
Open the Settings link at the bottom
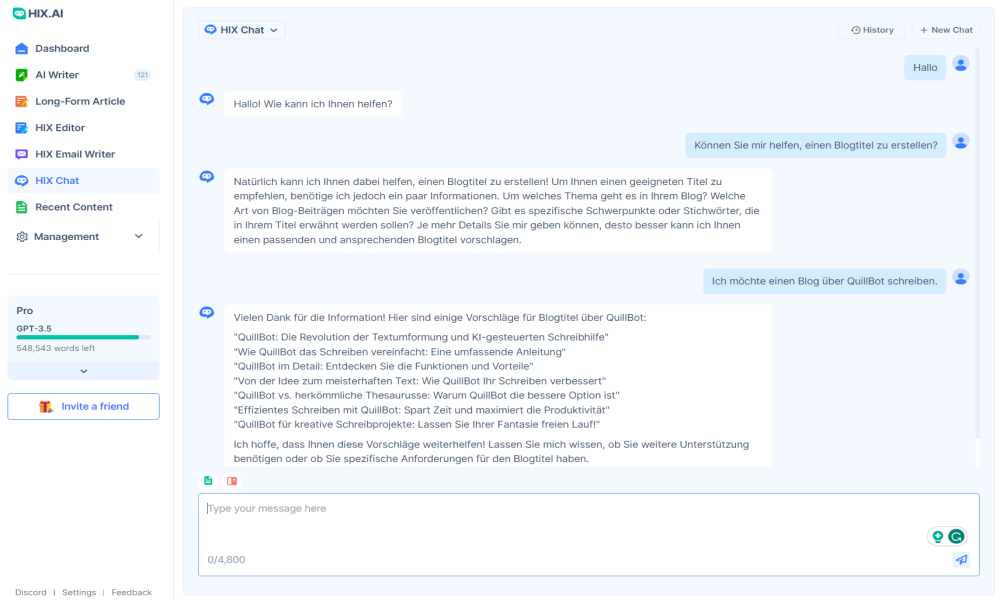[x=79, y=592]
